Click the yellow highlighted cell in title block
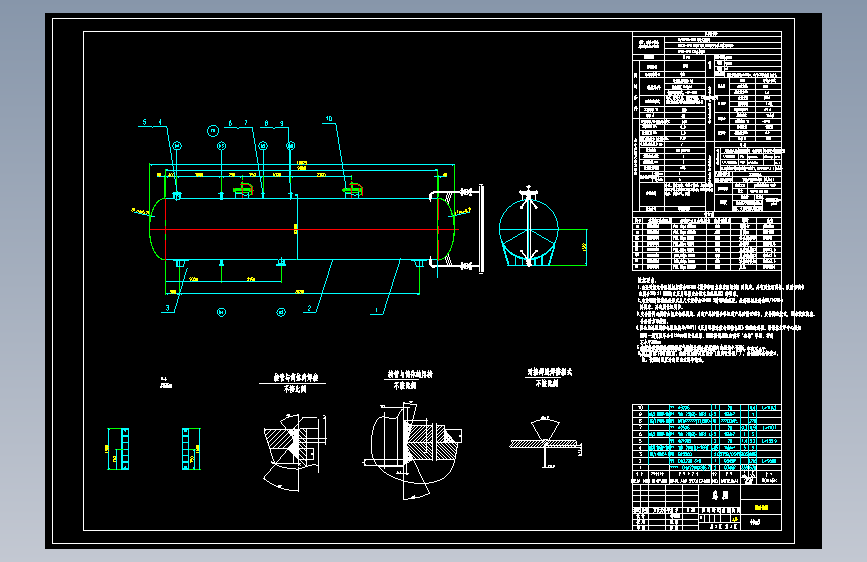867x562 pixels. (761, 508)
